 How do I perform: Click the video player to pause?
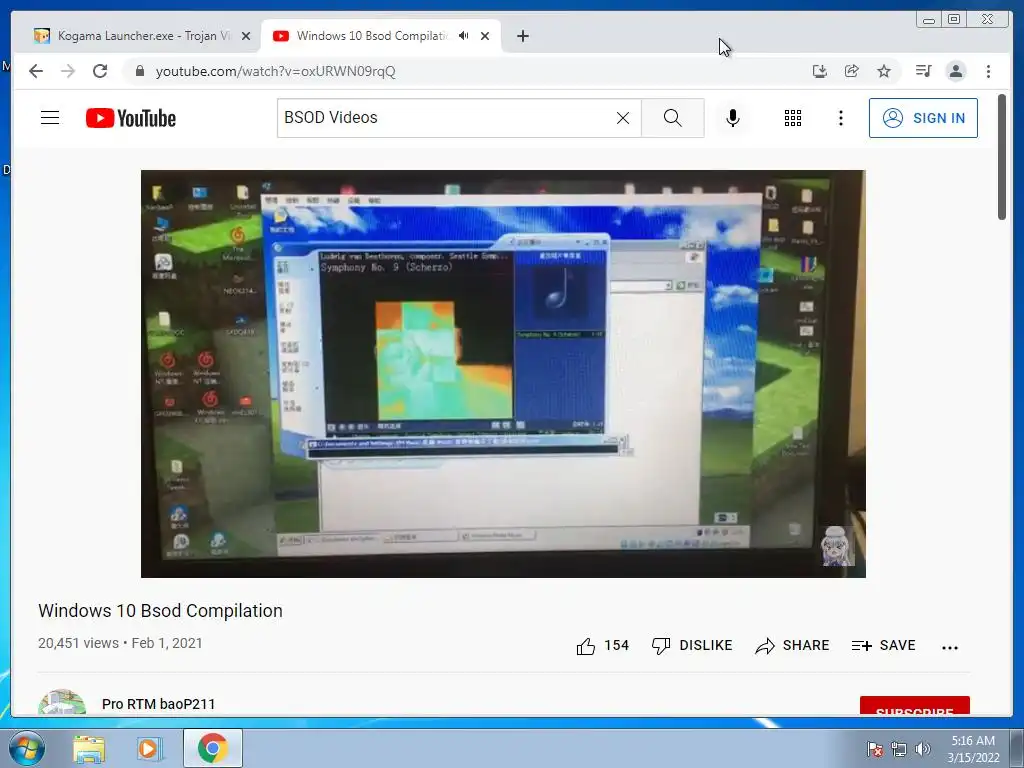pyautogui.click(x=503, y=374)
